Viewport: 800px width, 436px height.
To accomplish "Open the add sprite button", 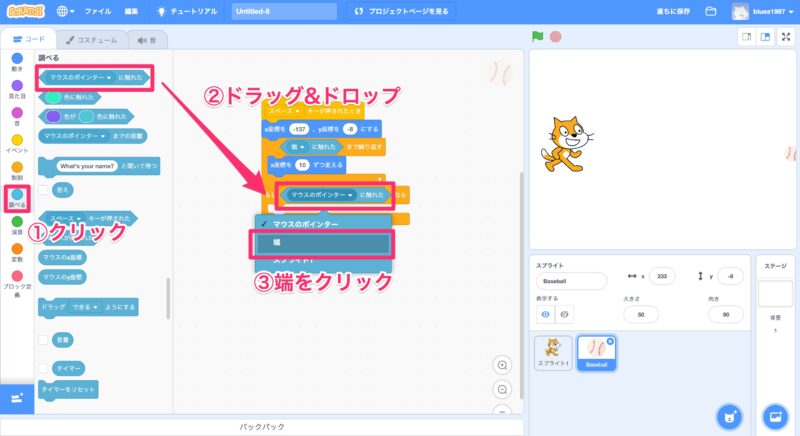I will [732, 414].
